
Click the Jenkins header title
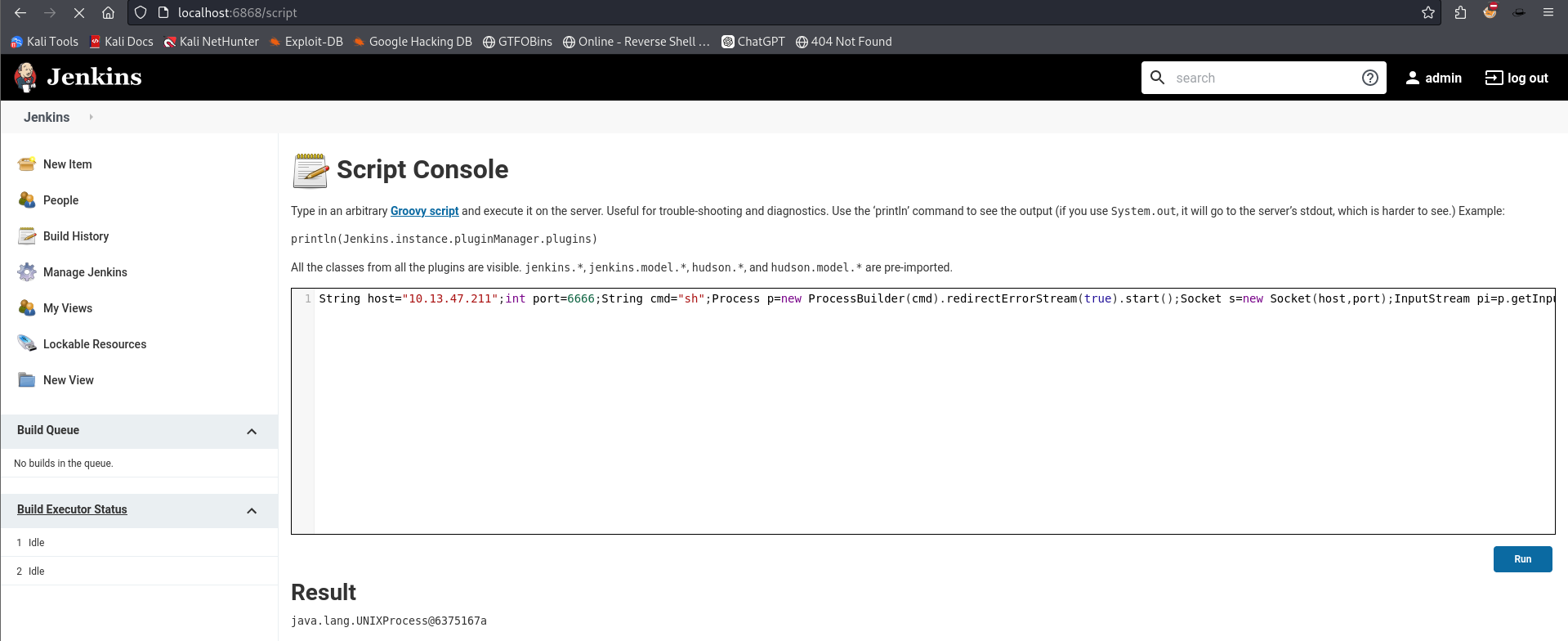tap(94, 77)
